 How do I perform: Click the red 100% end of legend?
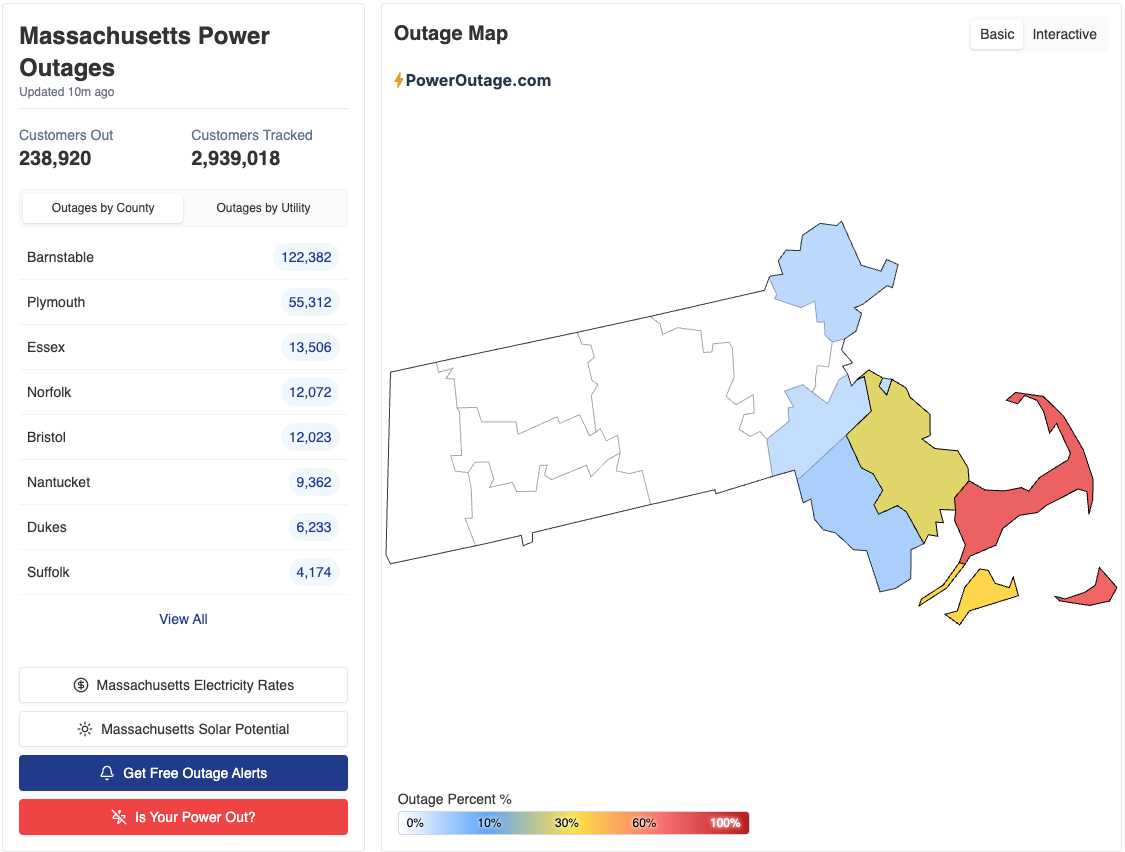[x=726, y=823]
